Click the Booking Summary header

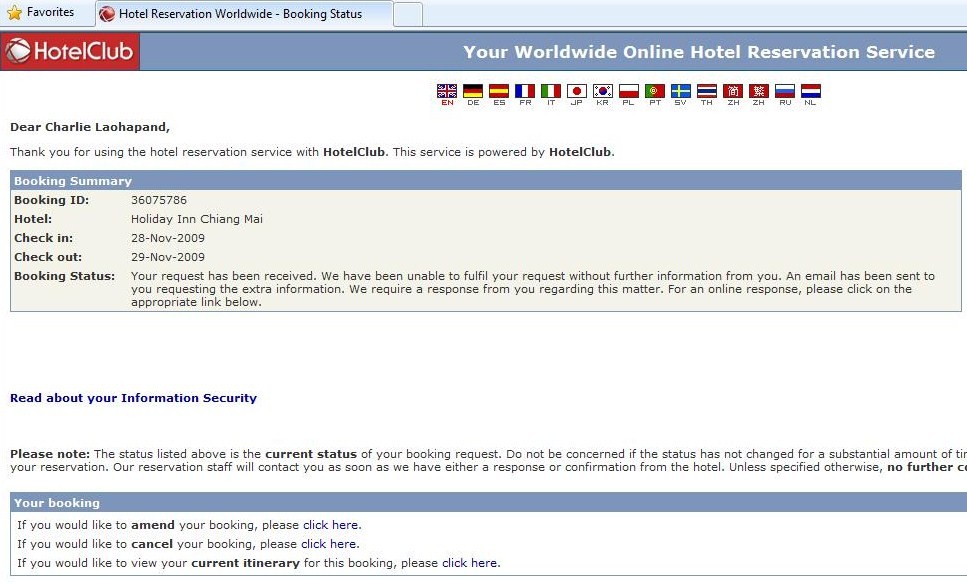tap(486, 181)
